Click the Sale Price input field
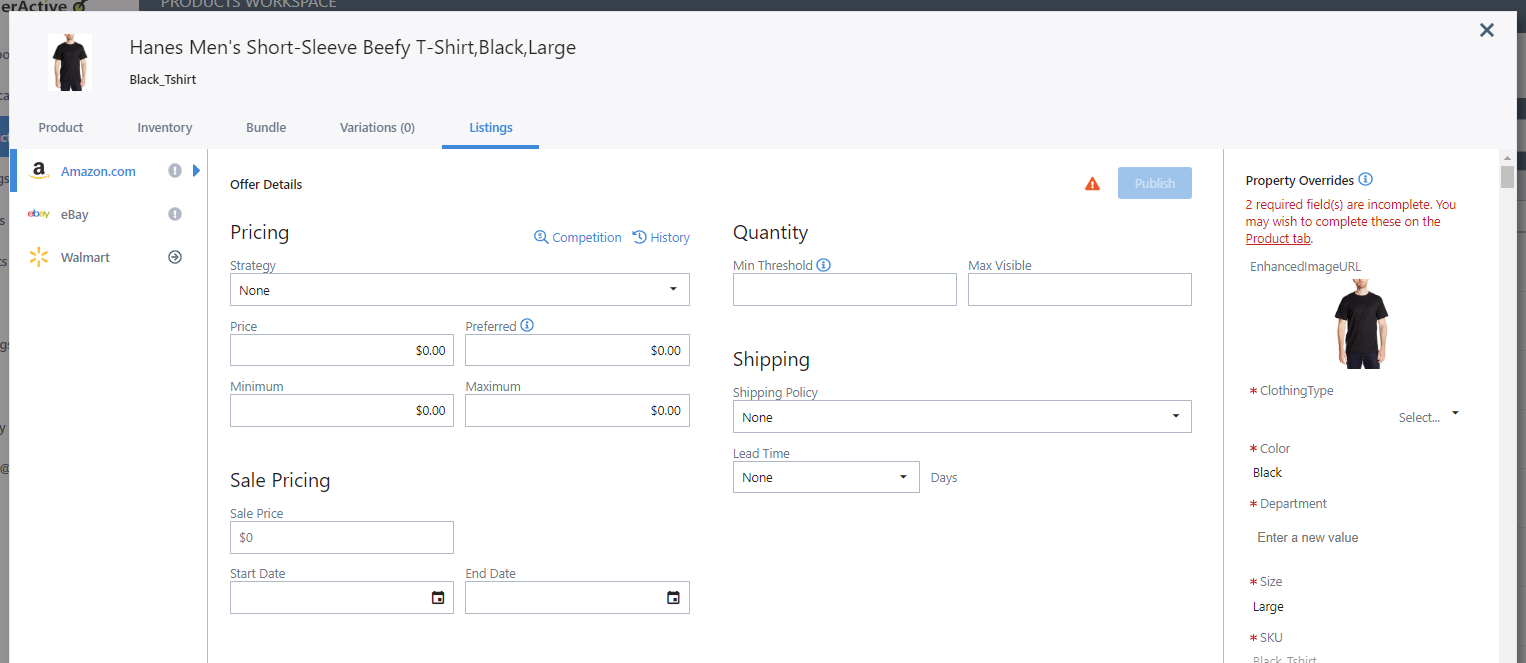This screenshot has height=663, width=1526. (x=342, y=537)
